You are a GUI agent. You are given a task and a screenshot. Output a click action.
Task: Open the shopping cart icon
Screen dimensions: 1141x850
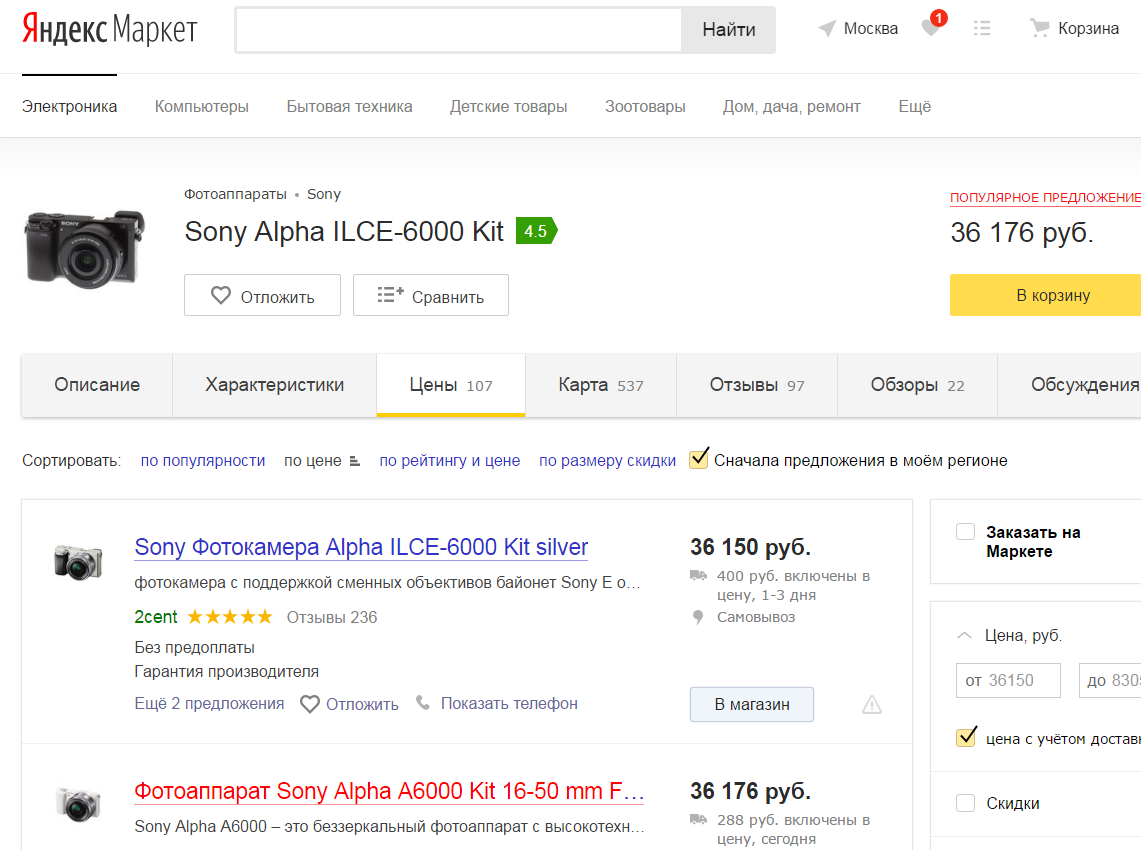[1040, 29]
